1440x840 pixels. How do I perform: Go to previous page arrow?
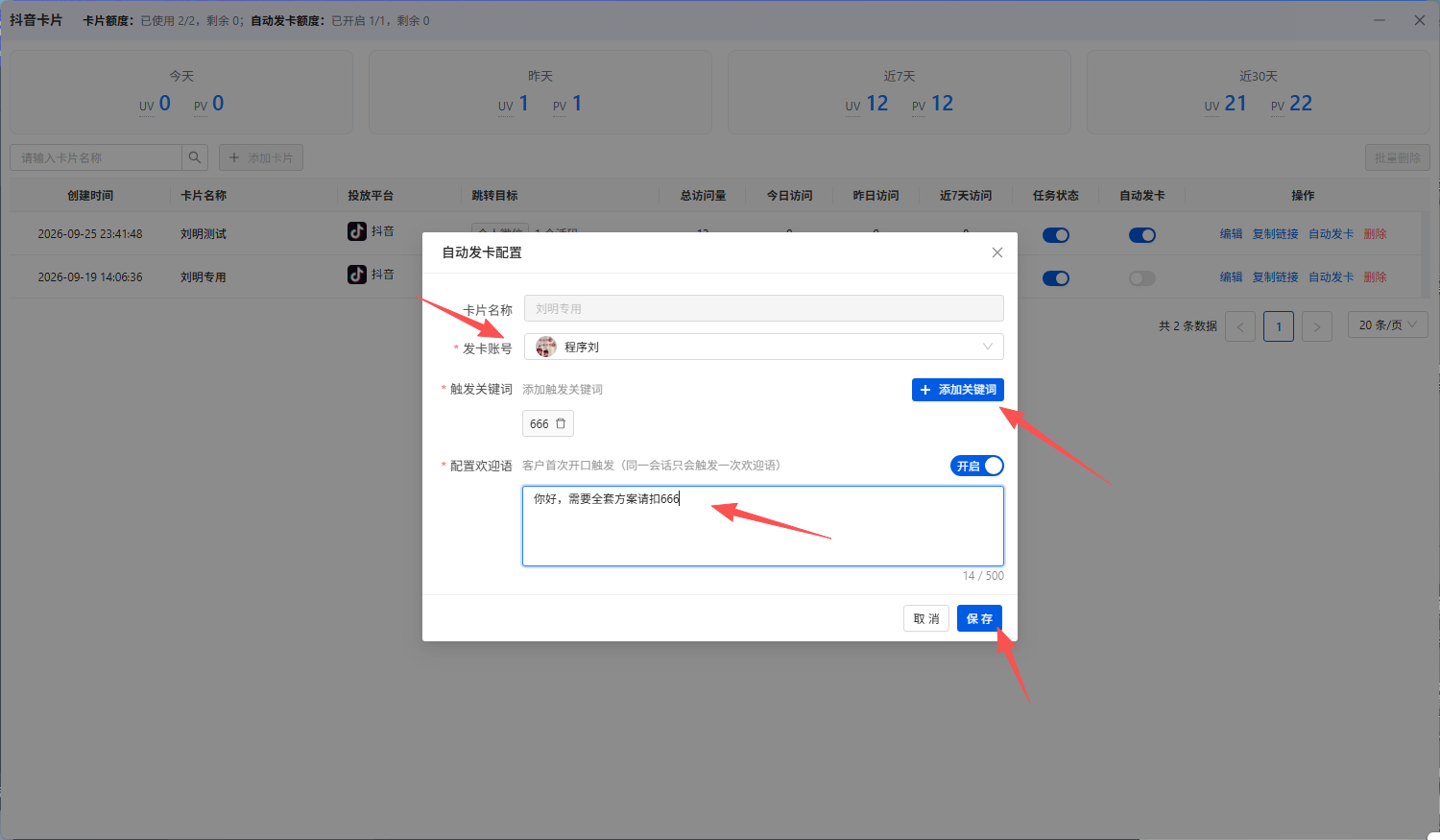click(1240, 326)
